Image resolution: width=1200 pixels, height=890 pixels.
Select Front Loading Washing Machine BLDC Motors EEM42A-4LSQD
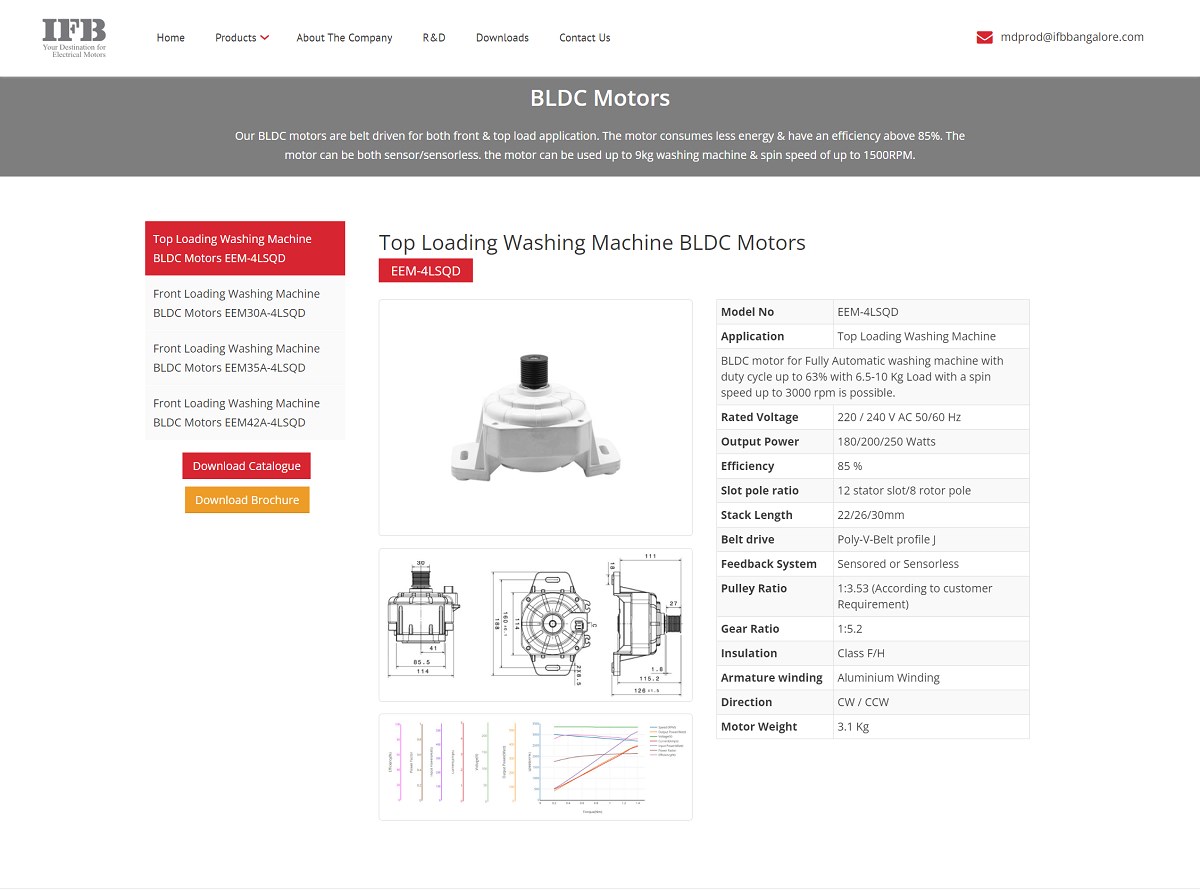246,412
